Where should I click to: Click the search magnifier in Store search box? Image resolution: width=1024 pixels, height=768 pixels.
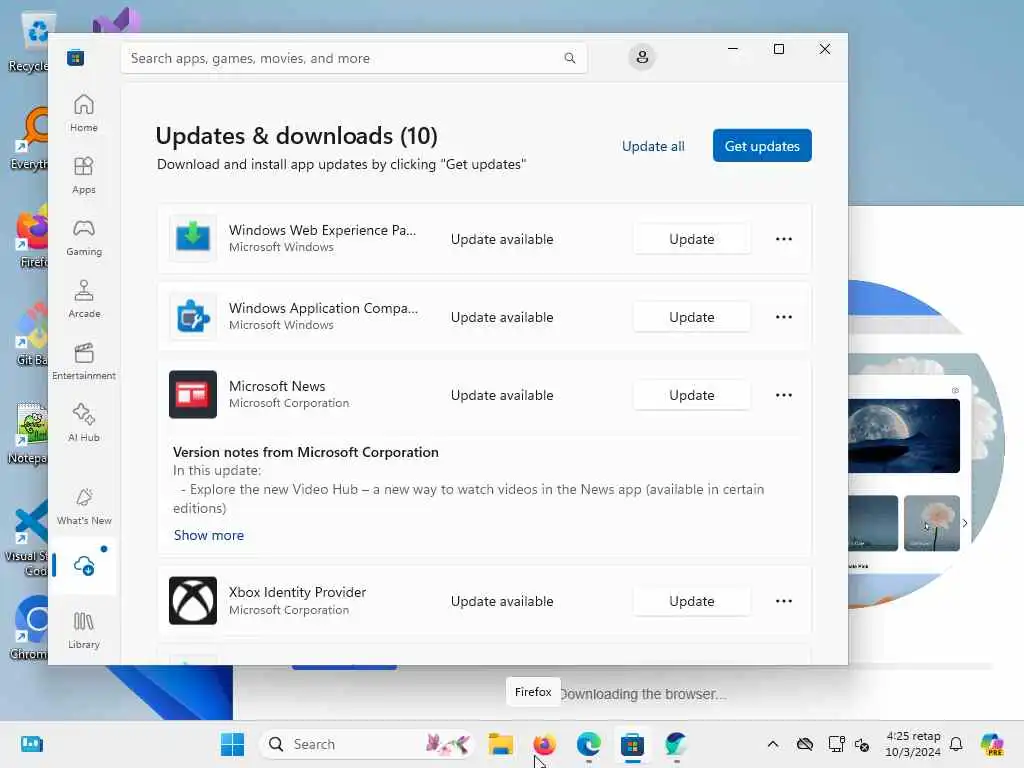pos(569,58)
